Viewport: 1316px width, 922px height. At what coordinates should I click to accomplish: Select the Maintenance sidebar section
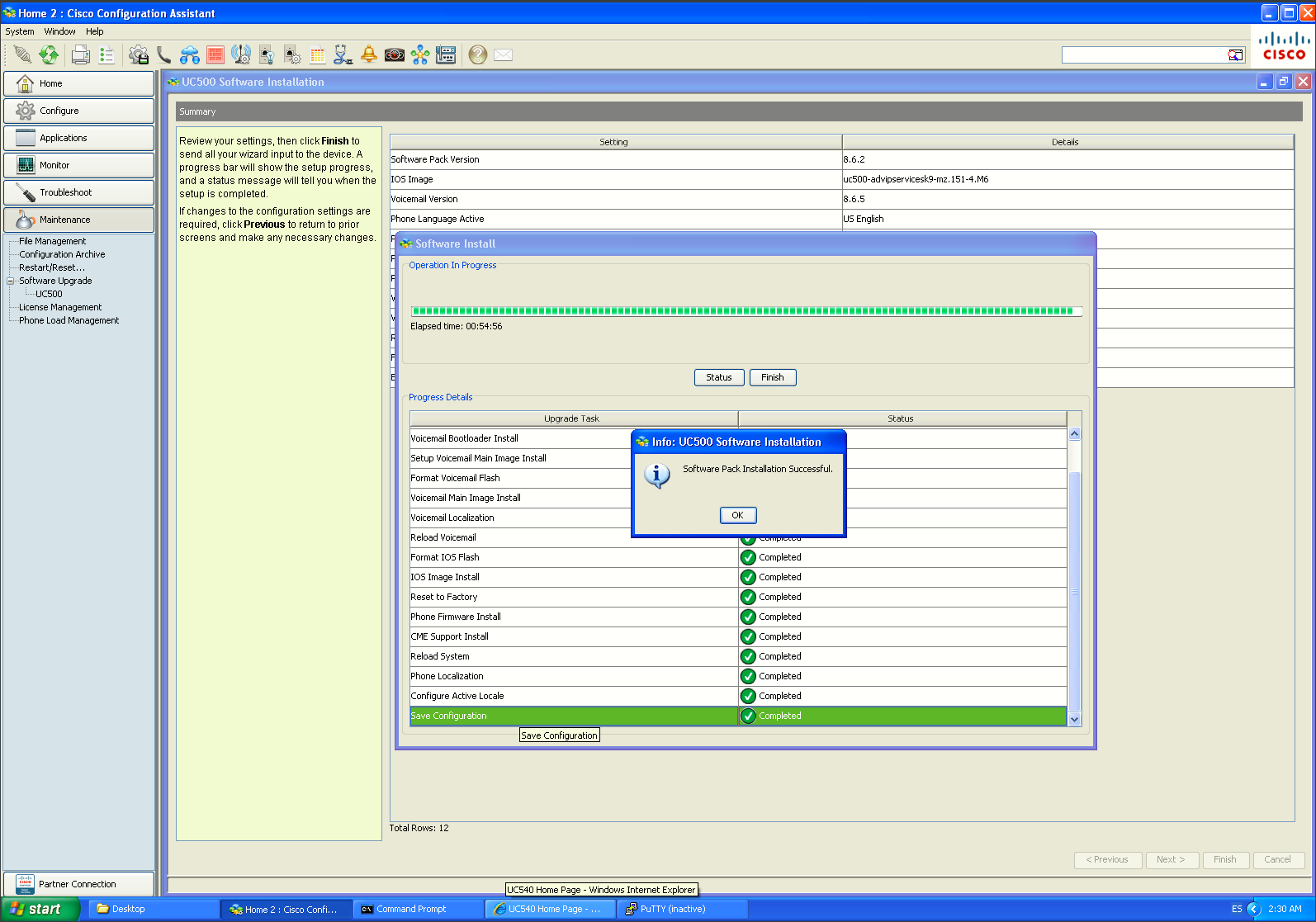[x=78, y=220]
